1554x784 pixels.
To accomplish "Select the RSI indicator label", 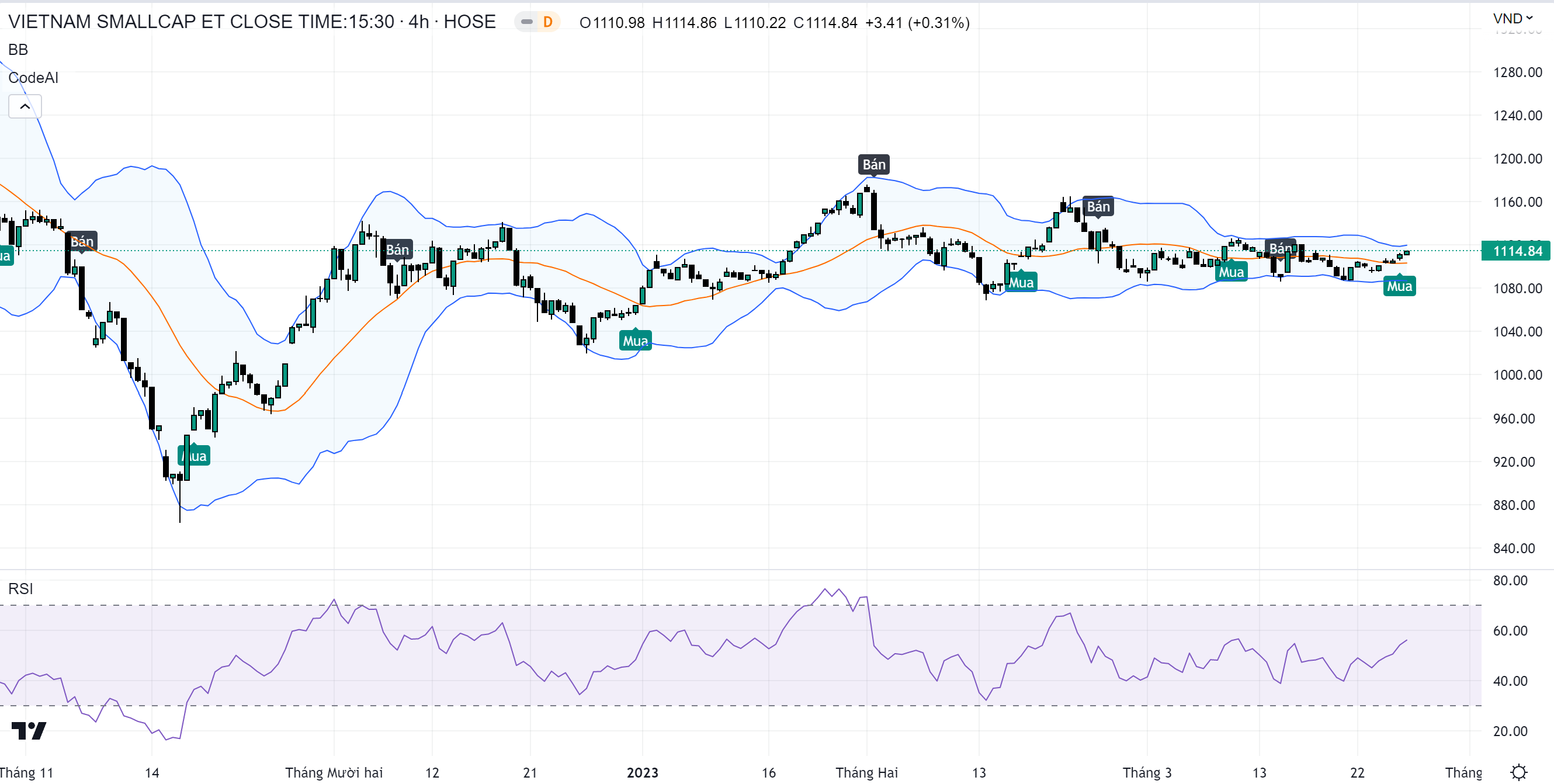I will coord(20,589).
